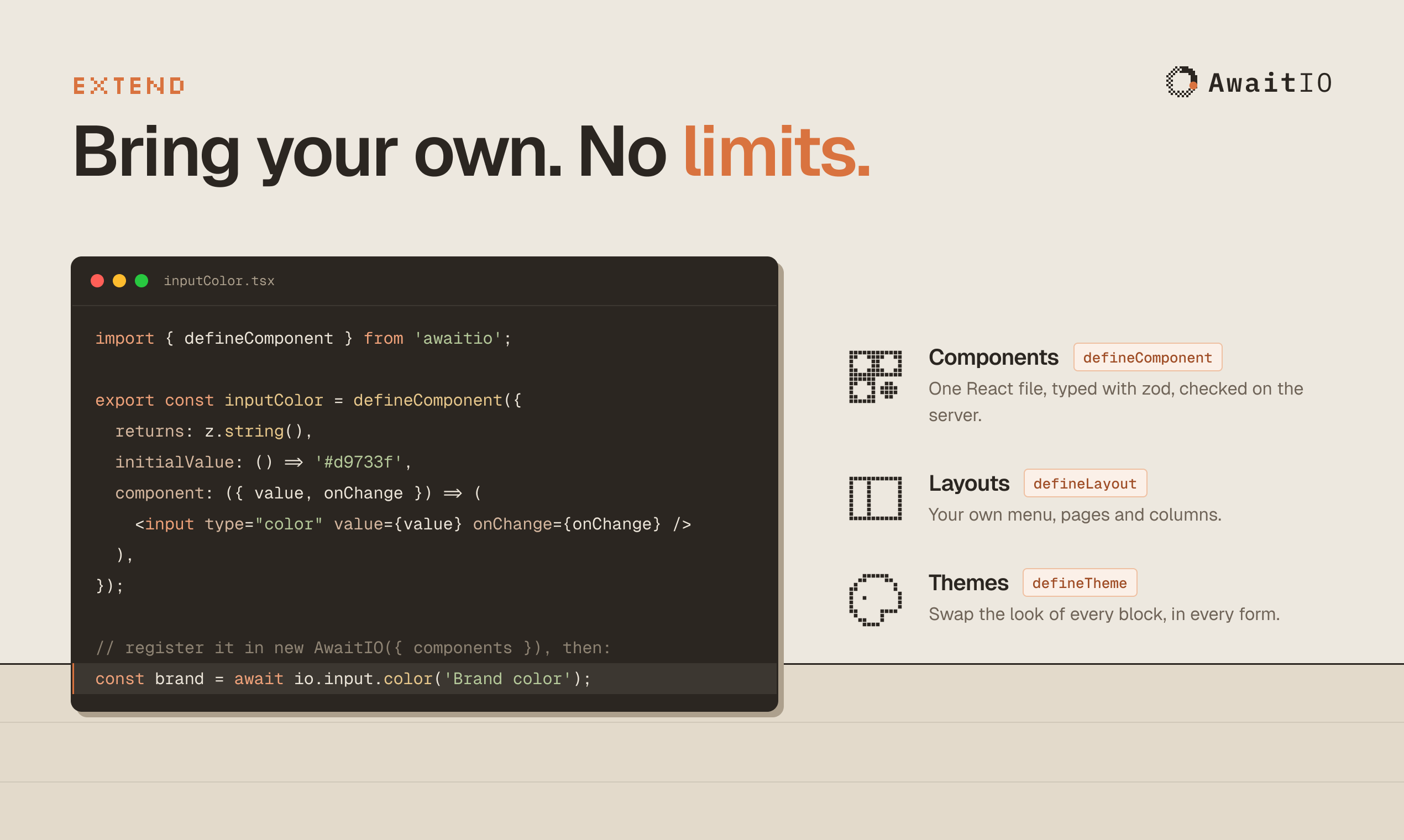The image size is (1404, 840).
Task: Click the "component: ({ value, onChange })" code line
Action: (x=298, y=493)
